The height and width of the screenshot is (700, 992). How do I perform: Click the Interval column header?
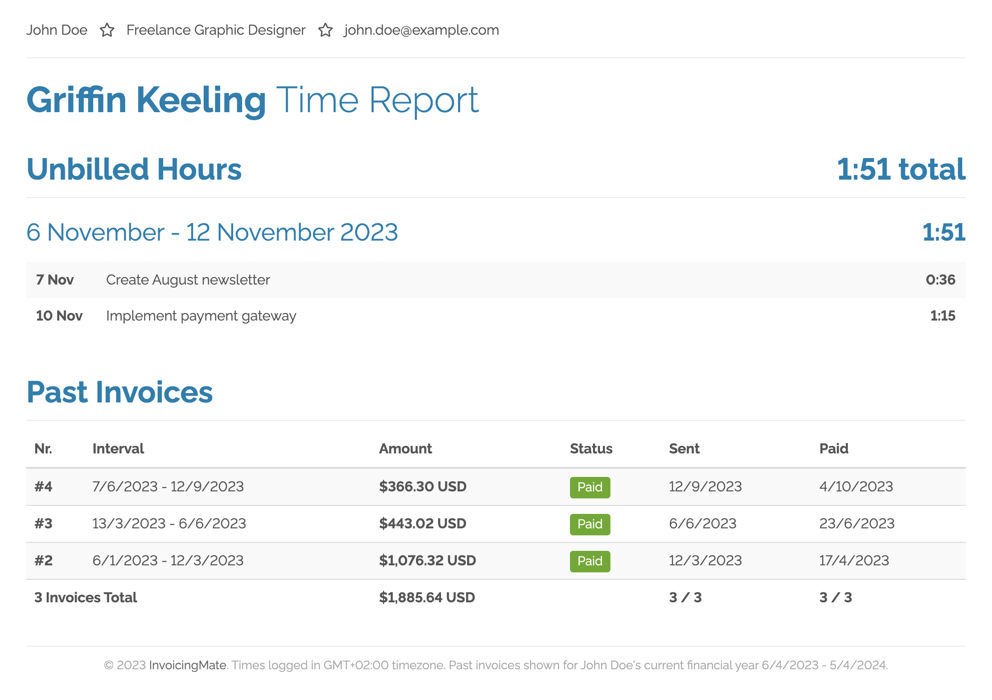point(120,449)
